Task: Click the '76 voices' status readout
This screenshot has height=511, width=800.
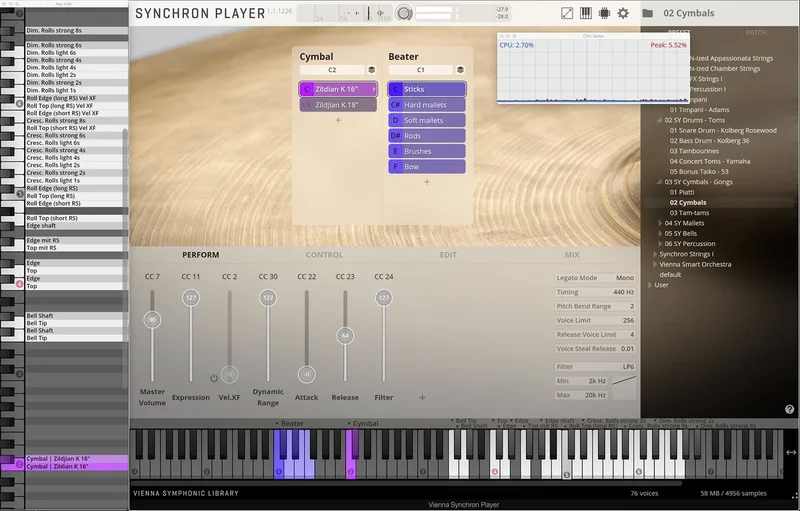Action: tap(644, 493)
